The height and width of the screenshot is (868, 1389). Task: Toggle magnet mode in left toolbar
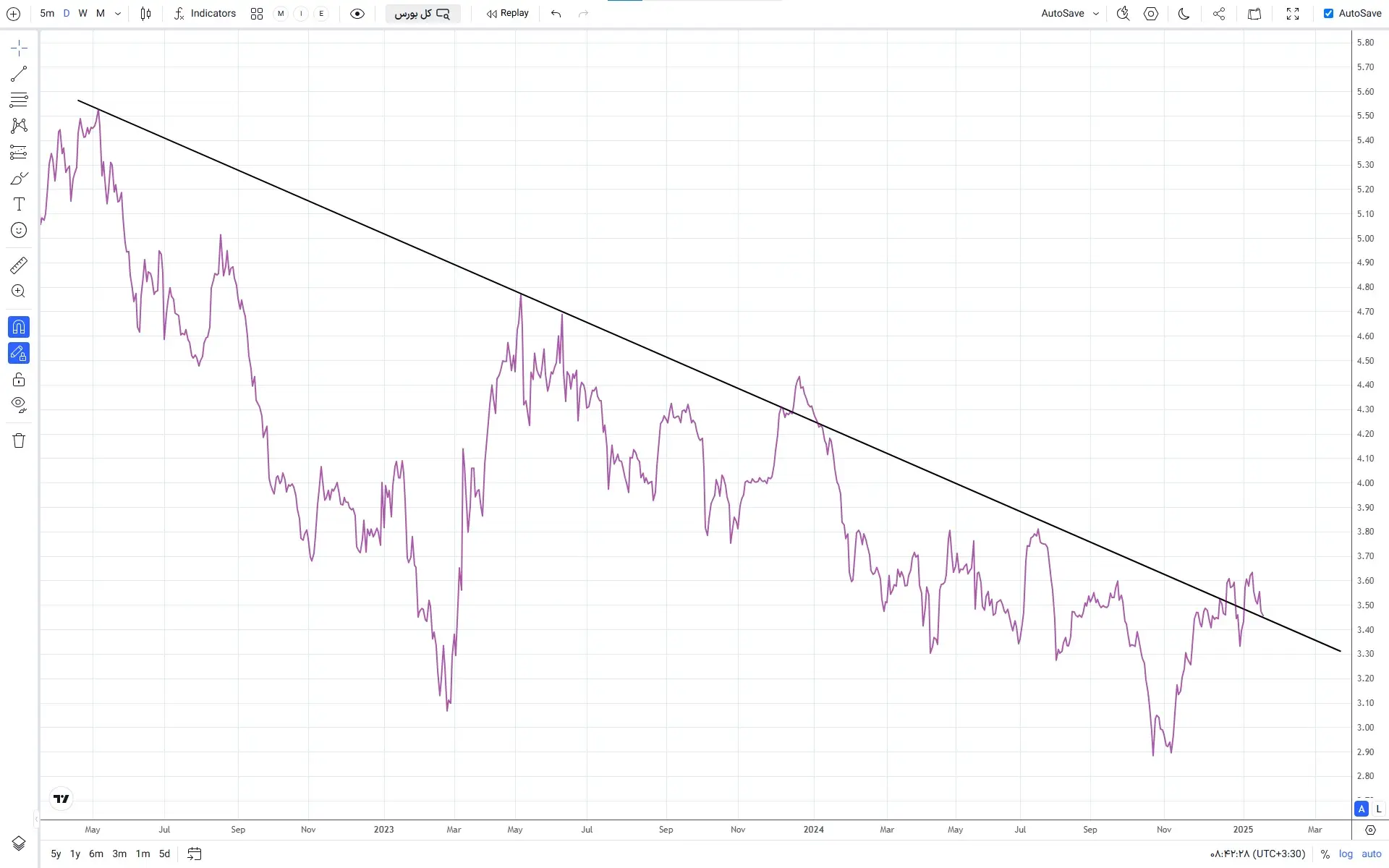(19, 327)
